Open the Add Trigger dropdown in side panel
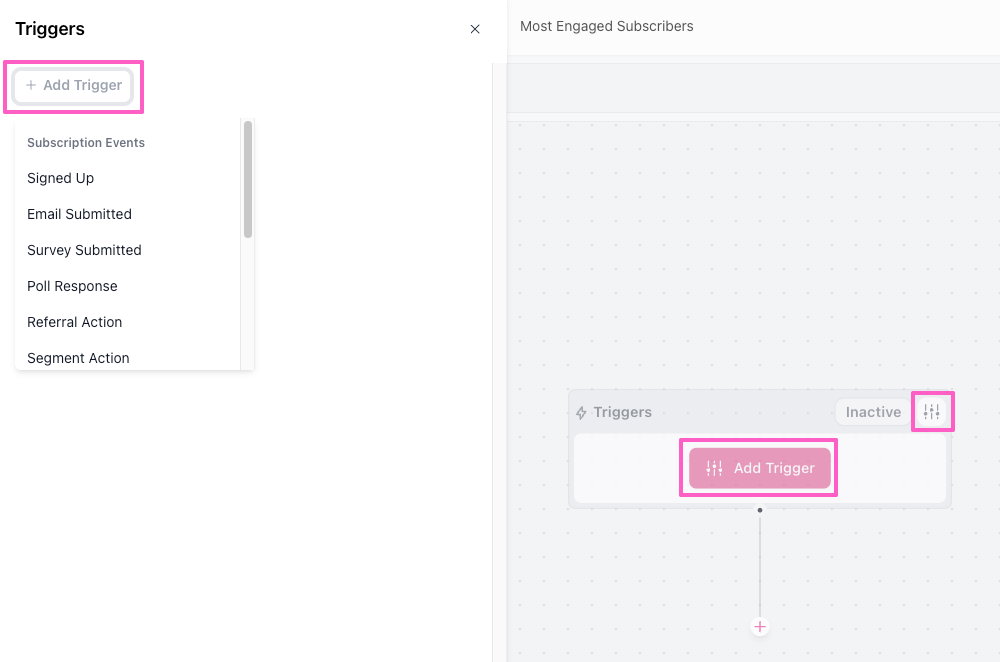This screenshot has height=662, width=1000. tap(74, 86)
